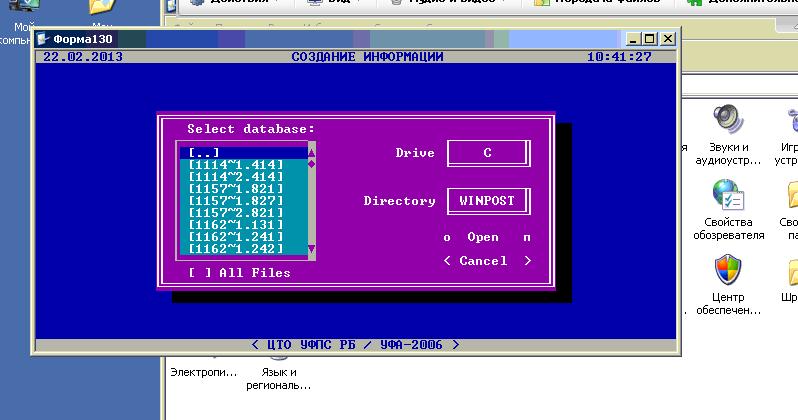
Task: Select the Электропитание item label
Action: coord(204,372)
